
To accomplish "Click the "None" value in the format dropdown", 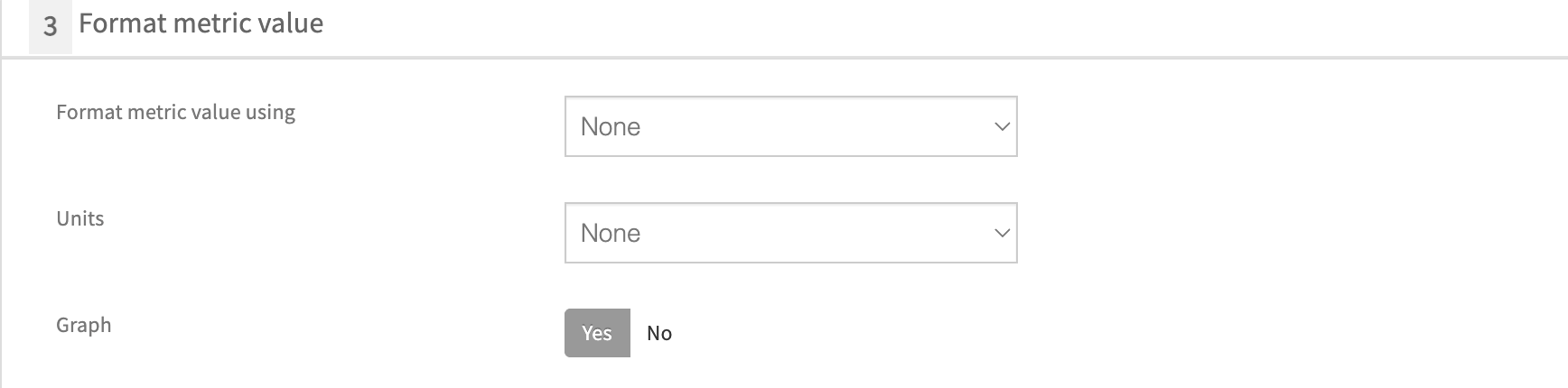I will [611, 126].
